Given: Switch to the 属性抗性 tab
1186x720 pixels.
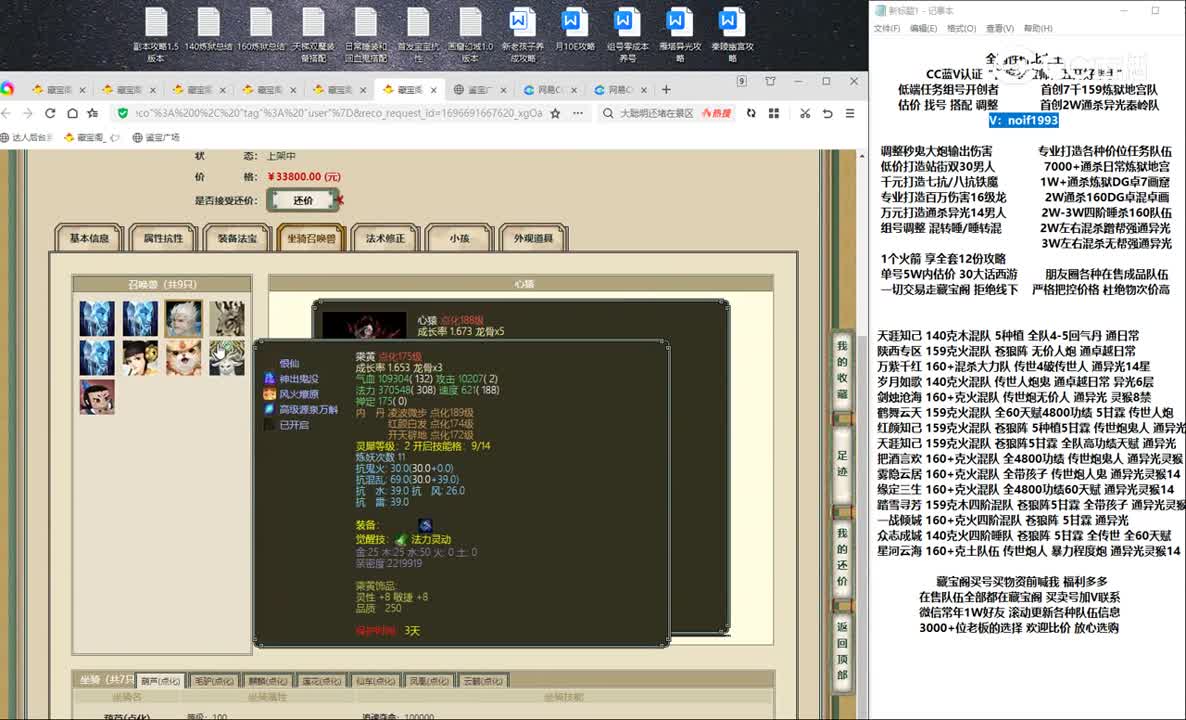Looking at the screenshot, I should (x=163, y=238).
